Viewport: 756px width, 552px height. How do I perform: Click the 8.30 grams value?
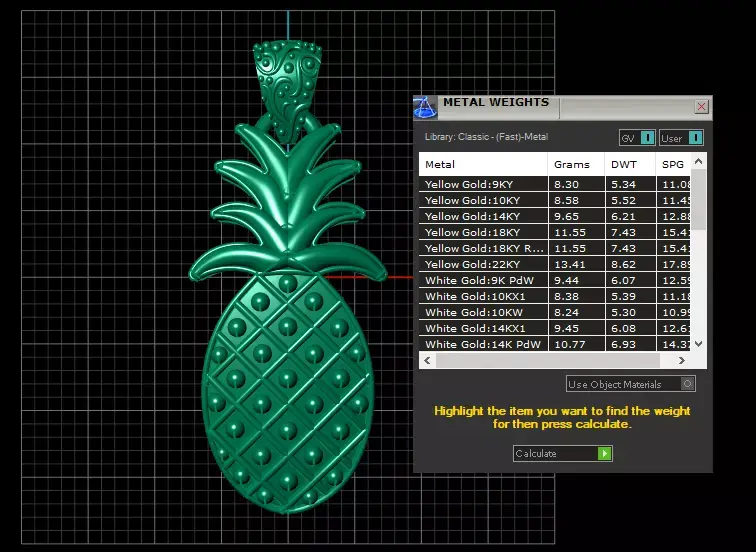566,184
